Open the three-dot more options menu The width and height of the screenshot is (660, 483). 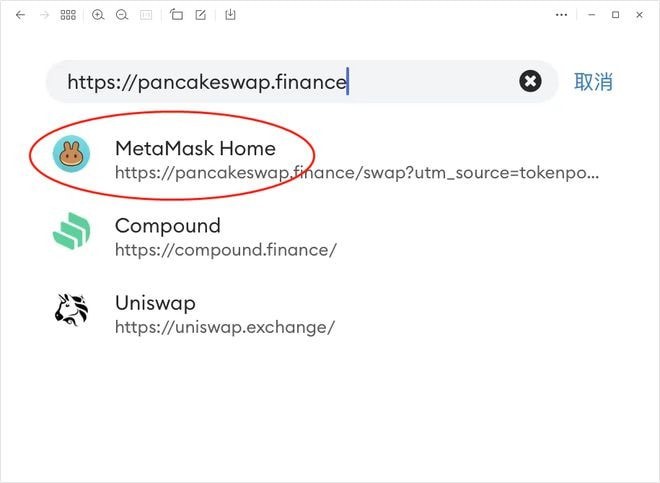point(562,15)
